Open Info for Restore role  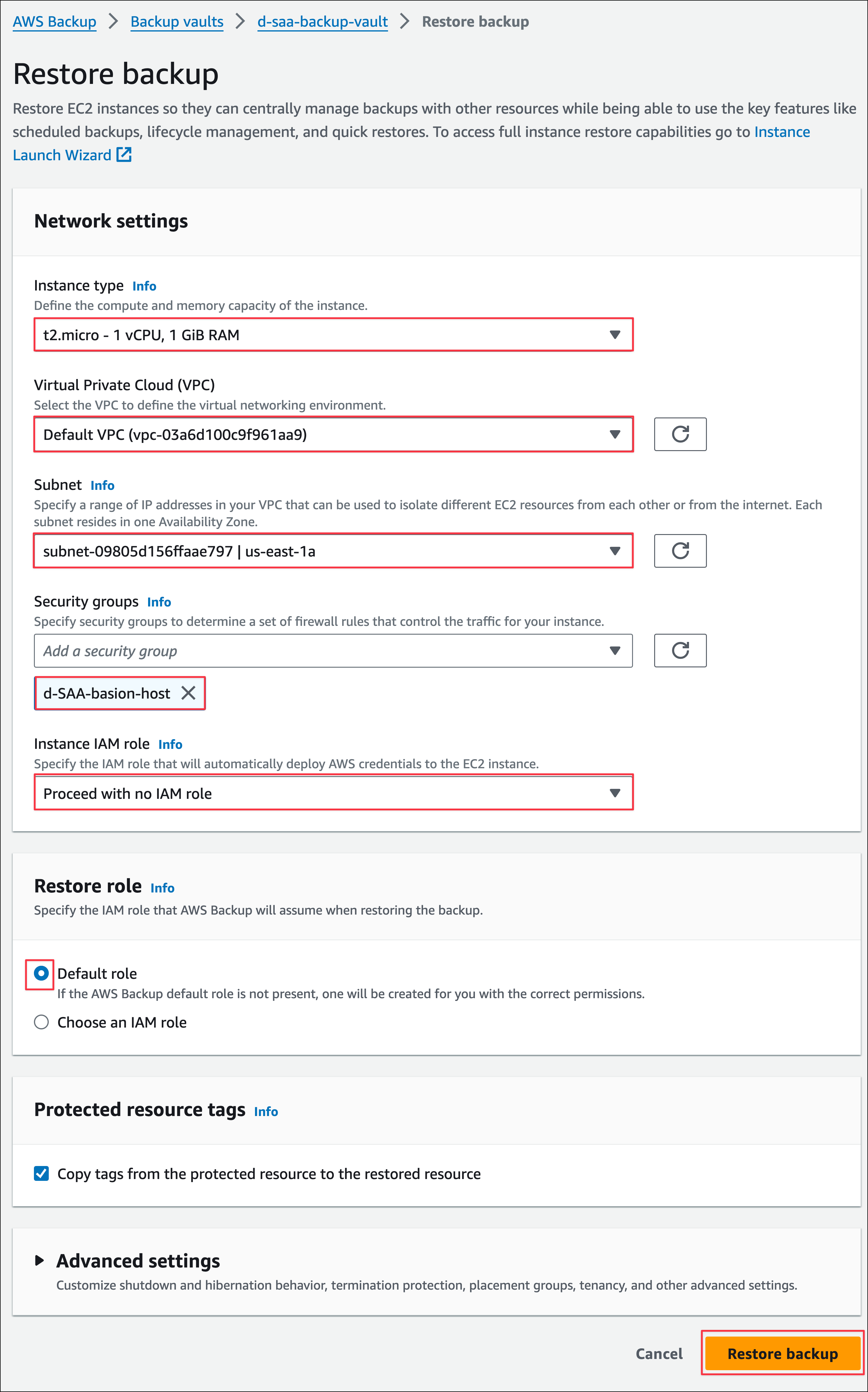[162, 888]
